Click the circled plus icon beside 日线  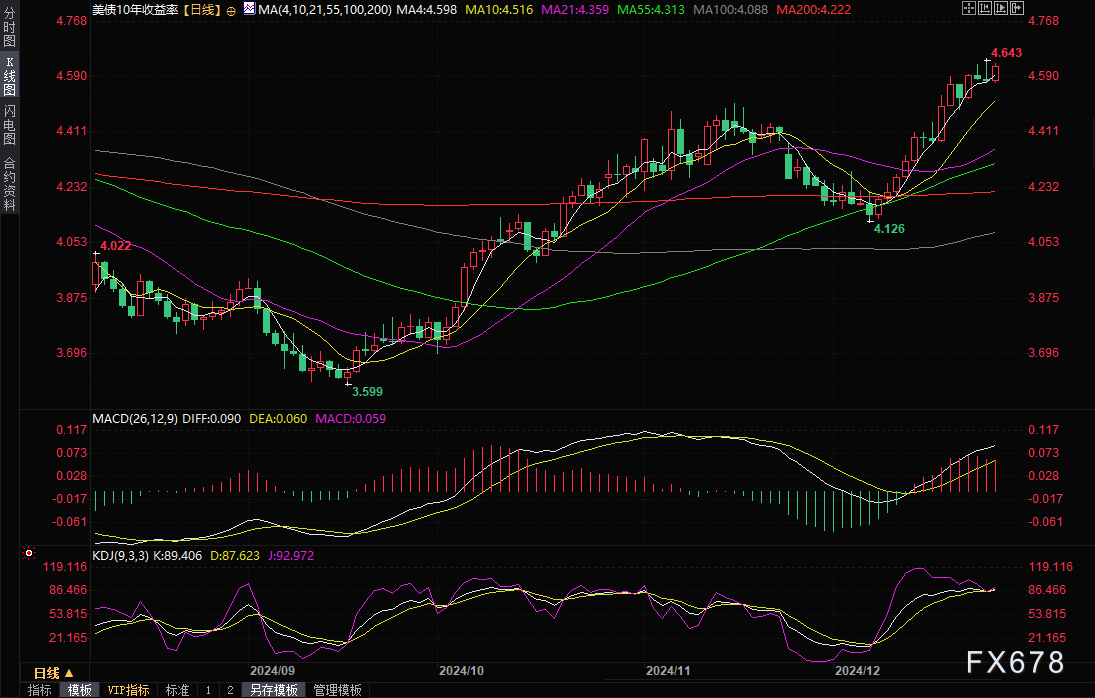tap(232, 10)
